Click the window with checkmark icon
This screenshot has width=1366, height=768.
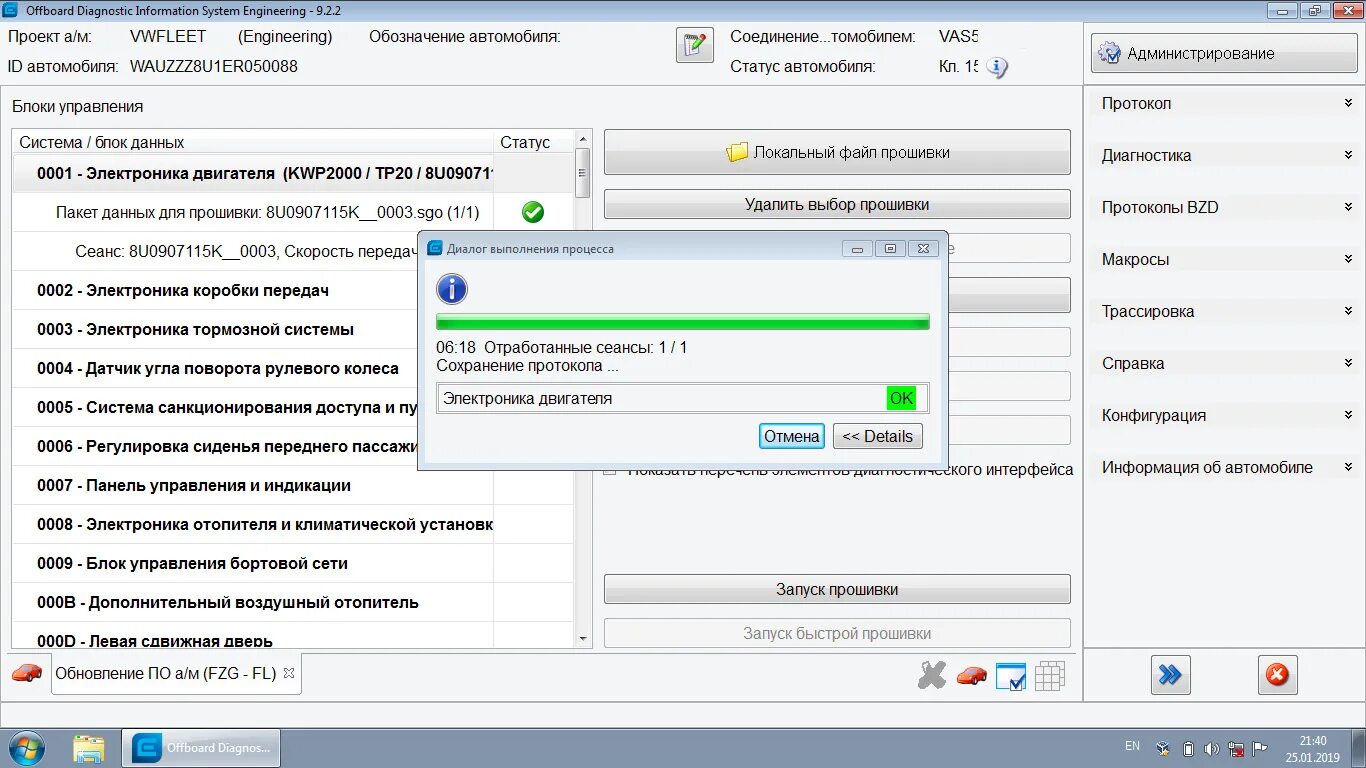tap(1011, 677)
